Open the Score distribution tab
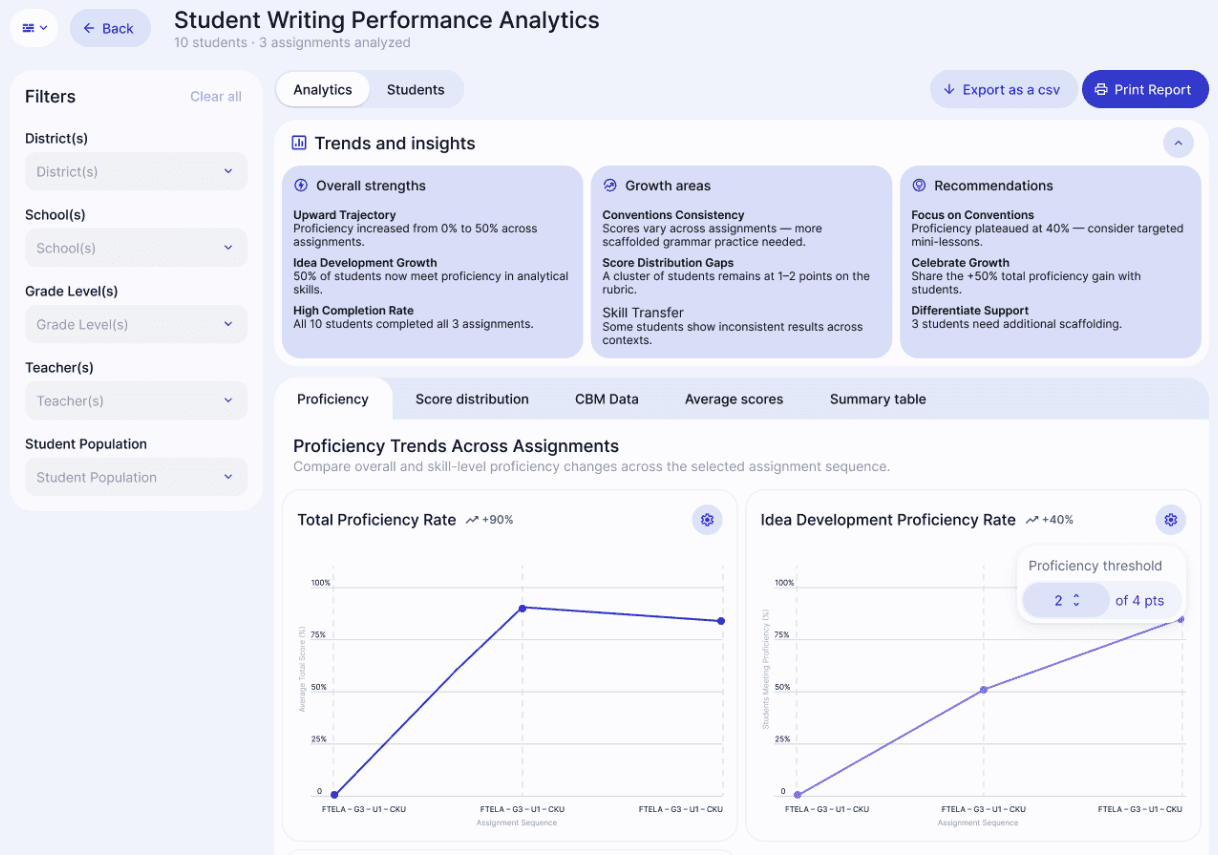 pyautogui.click(x=472, y=399)
